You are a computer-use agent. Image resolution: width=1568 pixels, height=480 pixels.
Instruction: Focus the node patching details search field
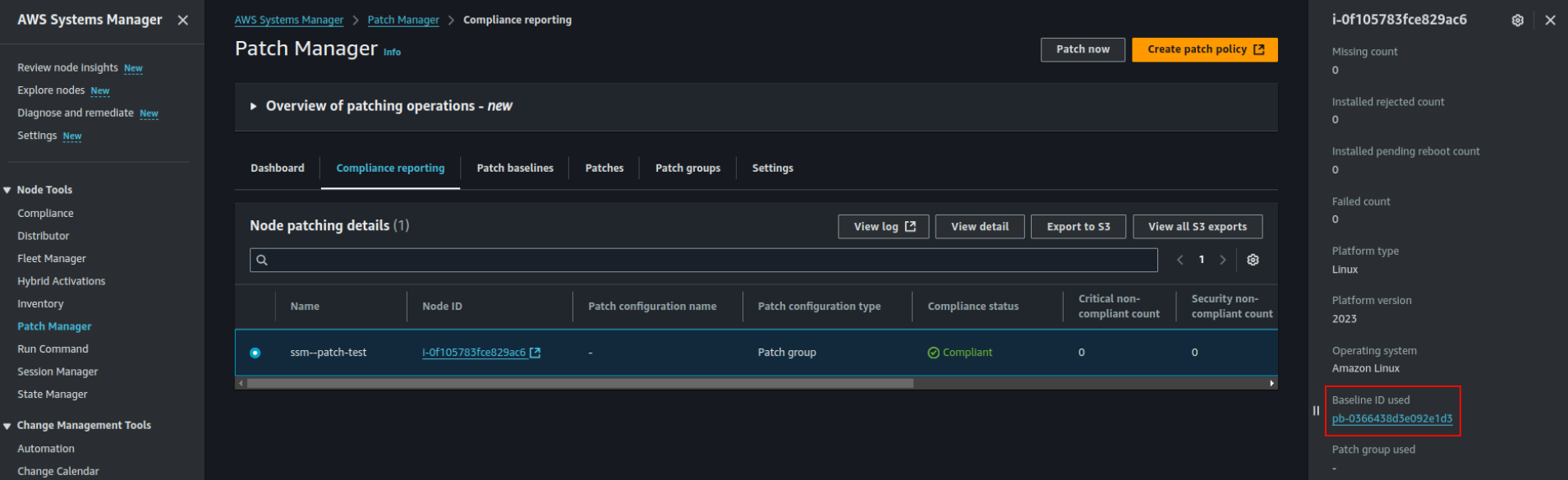click(x=704, y=260)
